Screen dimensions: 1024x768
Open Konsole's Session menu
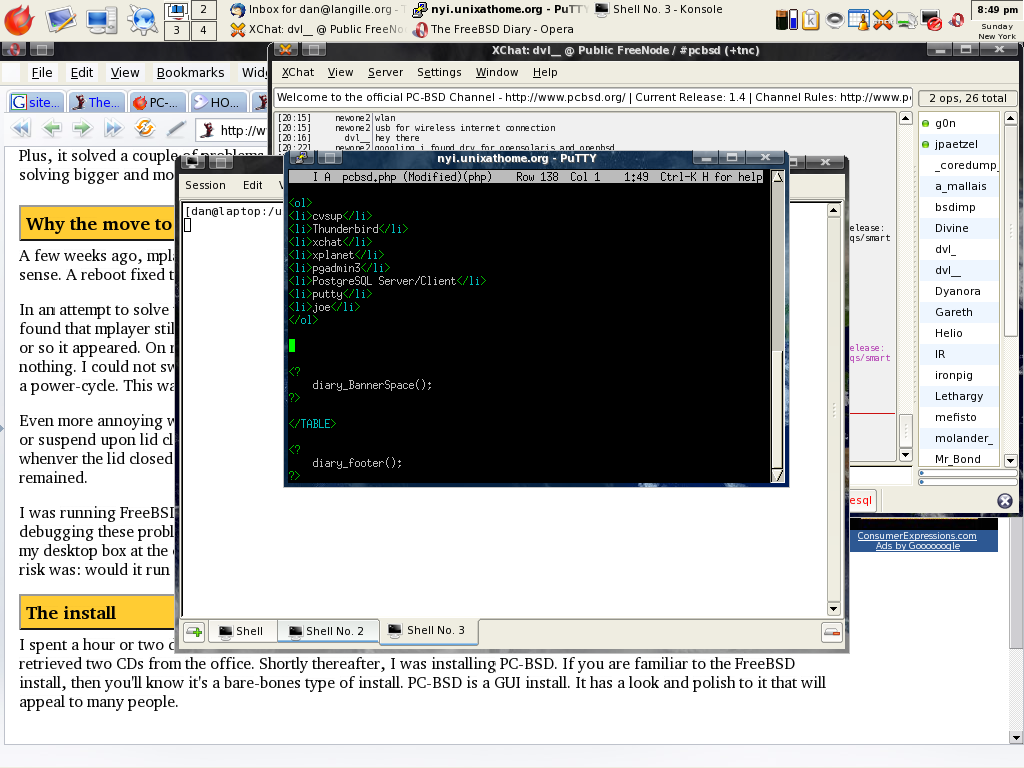click(x=205, y=185)
